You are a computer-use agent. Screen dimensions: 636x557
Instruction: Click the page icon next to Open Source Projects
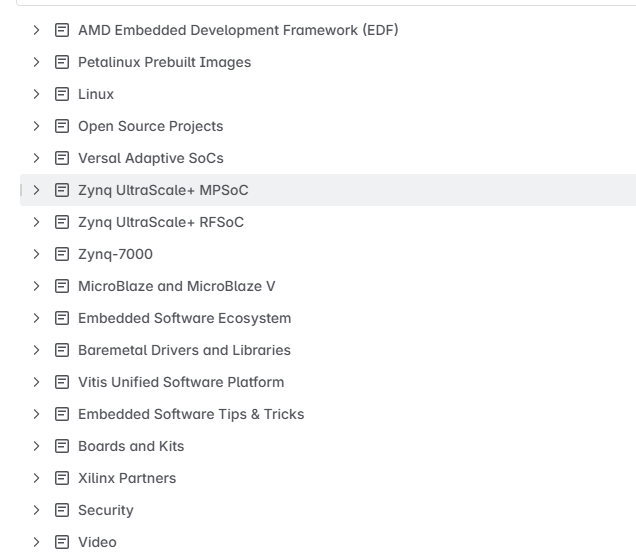[x=62, y=126]
